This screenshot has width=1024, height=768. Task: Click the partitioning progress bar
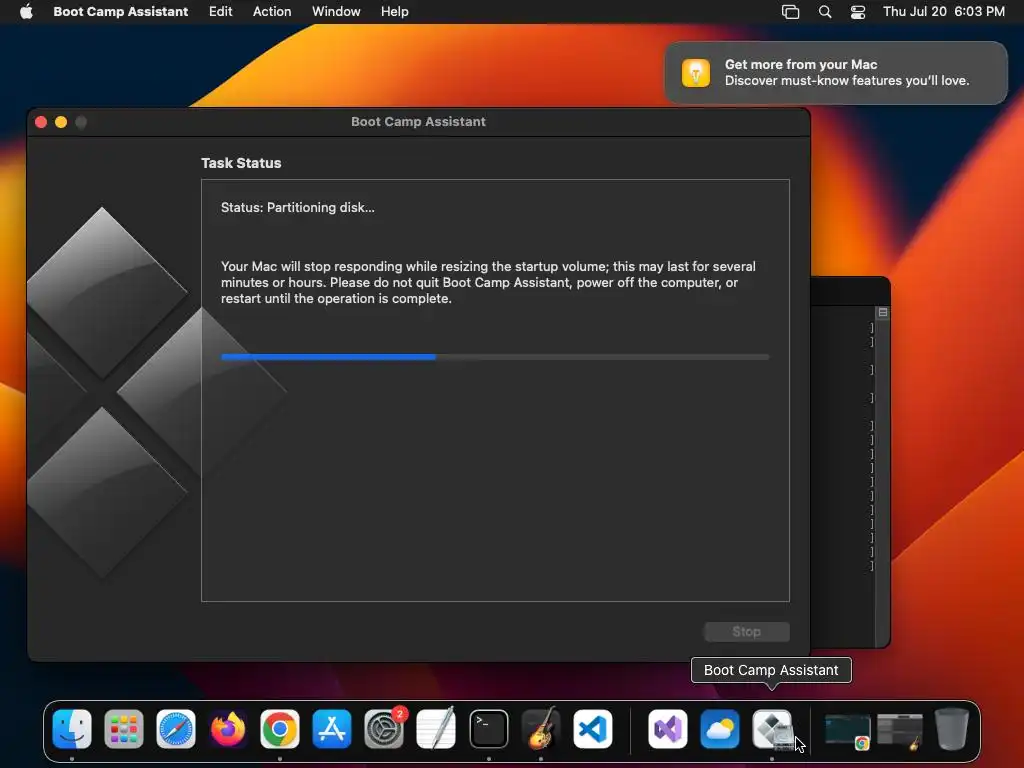coord(495,357)
